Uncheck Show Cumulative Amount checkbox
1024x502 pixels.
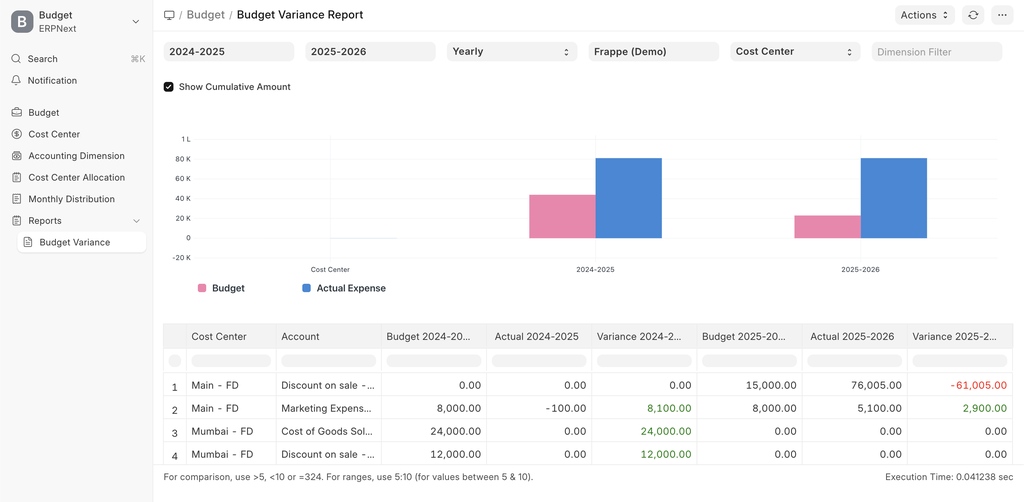point(168,87)
